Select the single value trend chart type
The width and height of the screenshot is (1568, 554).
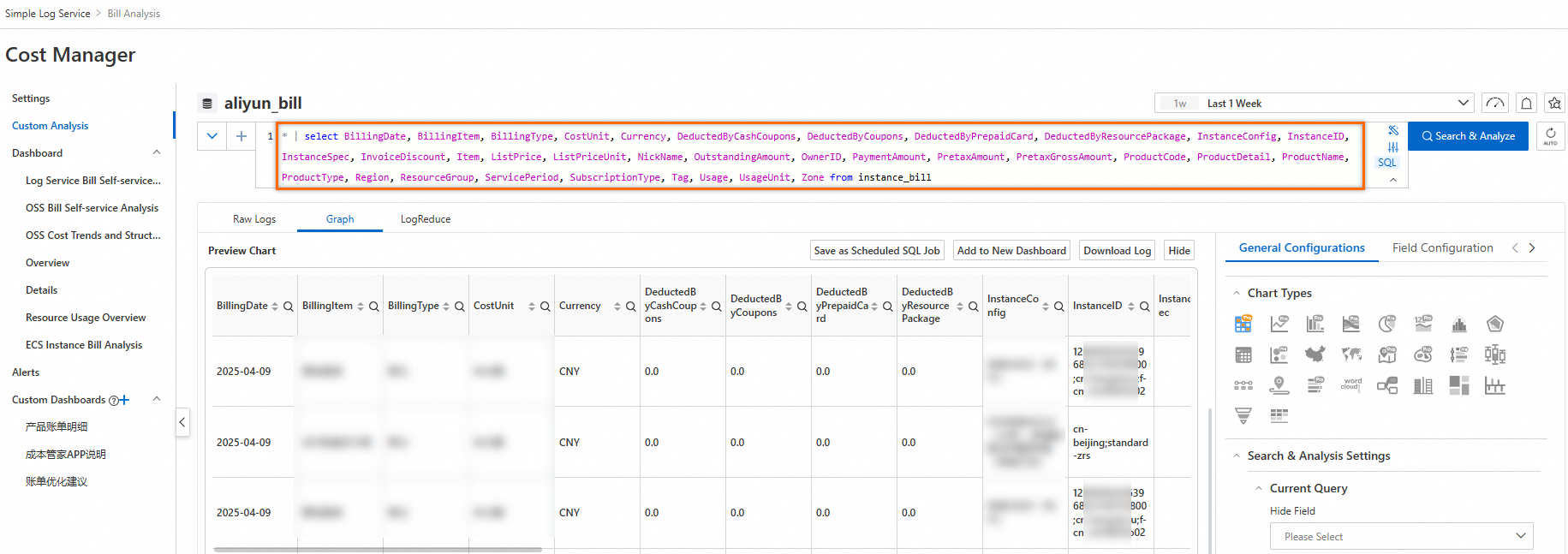click(x=1423, y=324)
